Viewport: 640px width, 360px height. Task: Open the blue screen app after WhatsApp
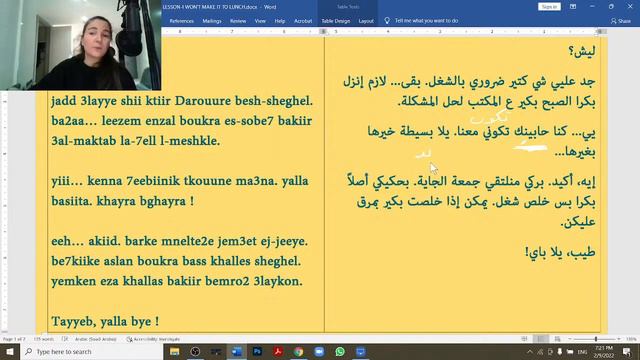(x=360, y=351)
